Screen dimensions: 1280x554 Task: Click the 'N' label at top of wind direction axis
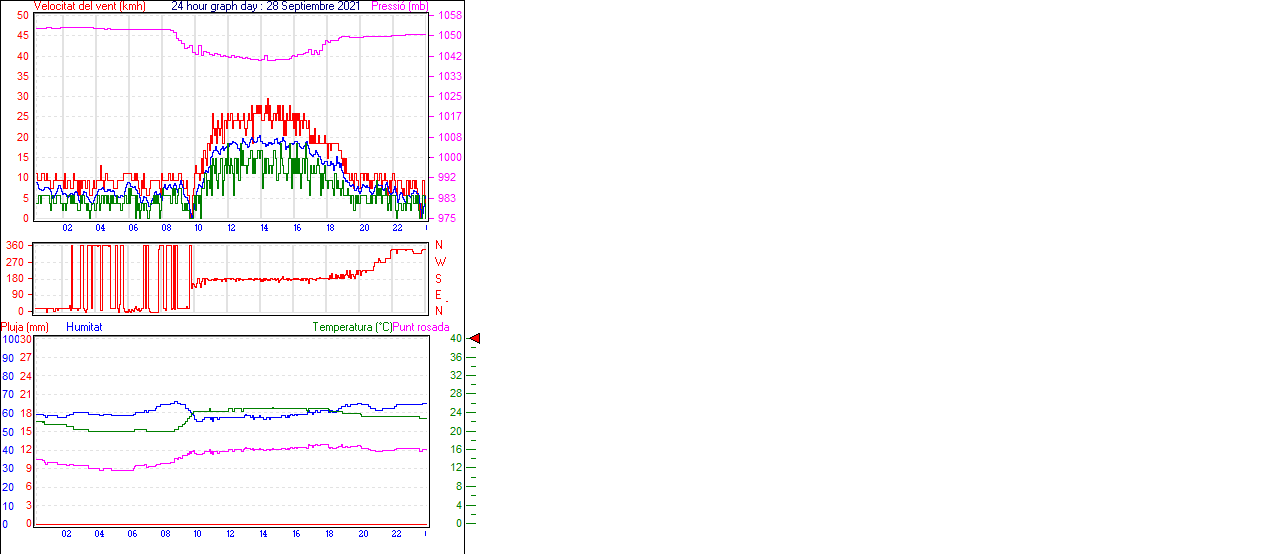coord(439,245)
